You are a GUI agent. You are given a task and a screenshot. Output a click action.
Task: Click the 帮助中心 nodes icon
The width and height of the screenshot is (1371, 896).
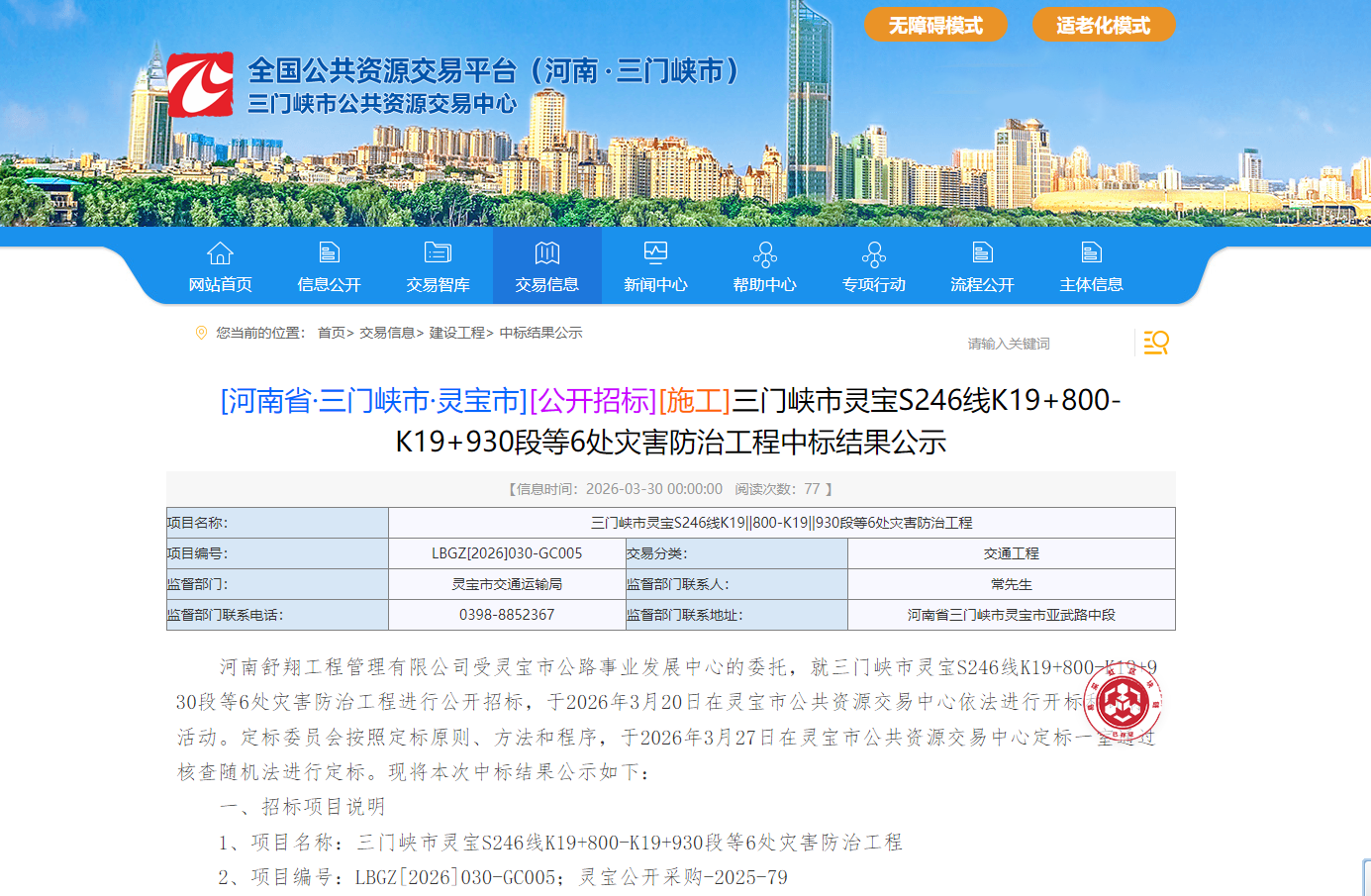(764, 254)
